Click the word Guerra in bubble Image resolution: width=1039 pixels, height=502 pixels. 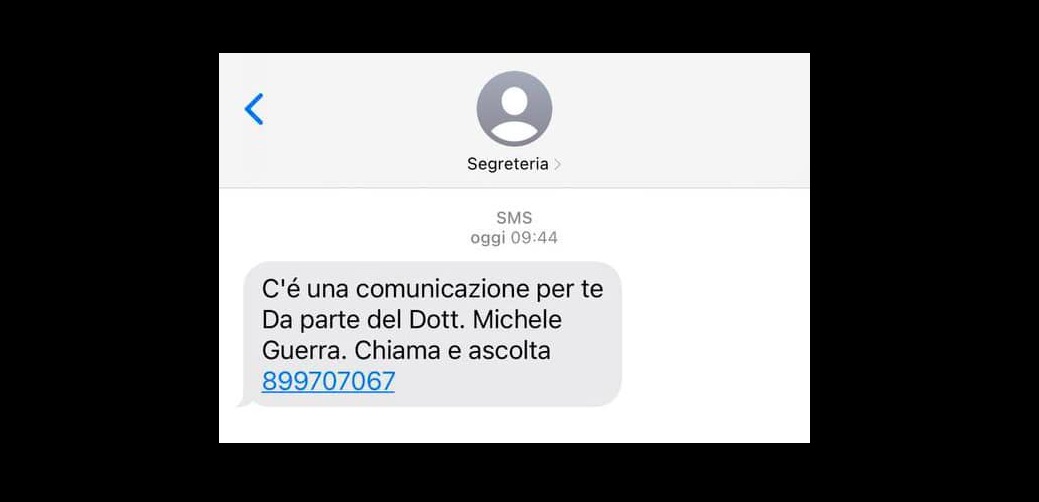point(304,351)
